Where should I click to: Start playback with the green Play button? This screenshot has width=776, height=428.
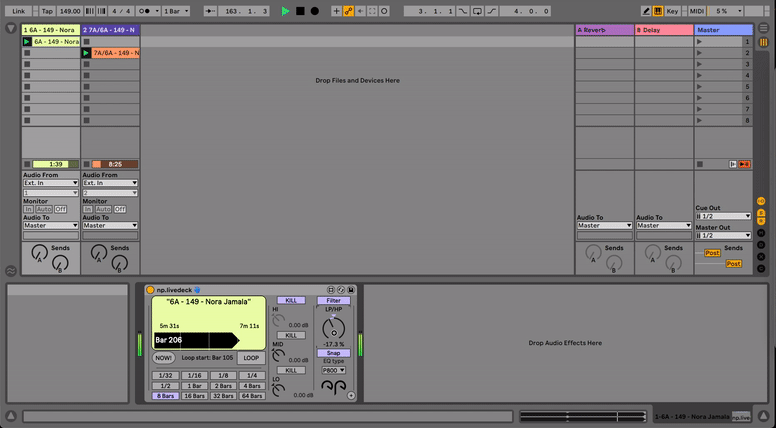pyautogui.click(x=286, y=11)
